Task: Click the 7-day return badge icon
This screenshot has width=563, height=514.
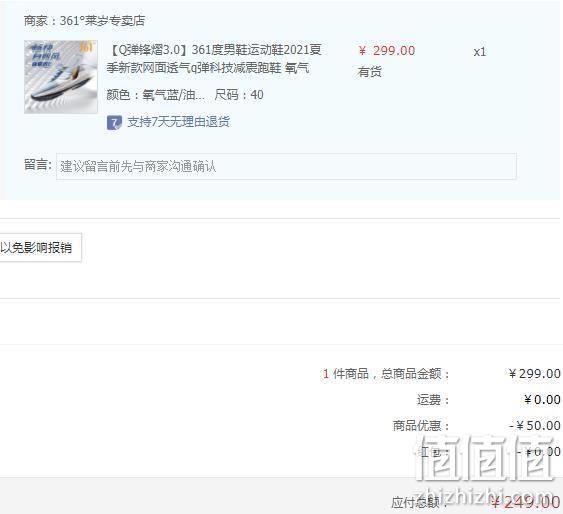Action: click(x=114, y=123)
